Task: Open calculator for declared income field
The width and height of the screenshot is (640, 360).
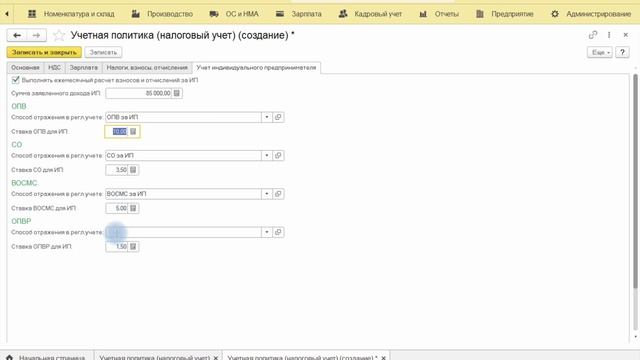Action: [177, 93]
